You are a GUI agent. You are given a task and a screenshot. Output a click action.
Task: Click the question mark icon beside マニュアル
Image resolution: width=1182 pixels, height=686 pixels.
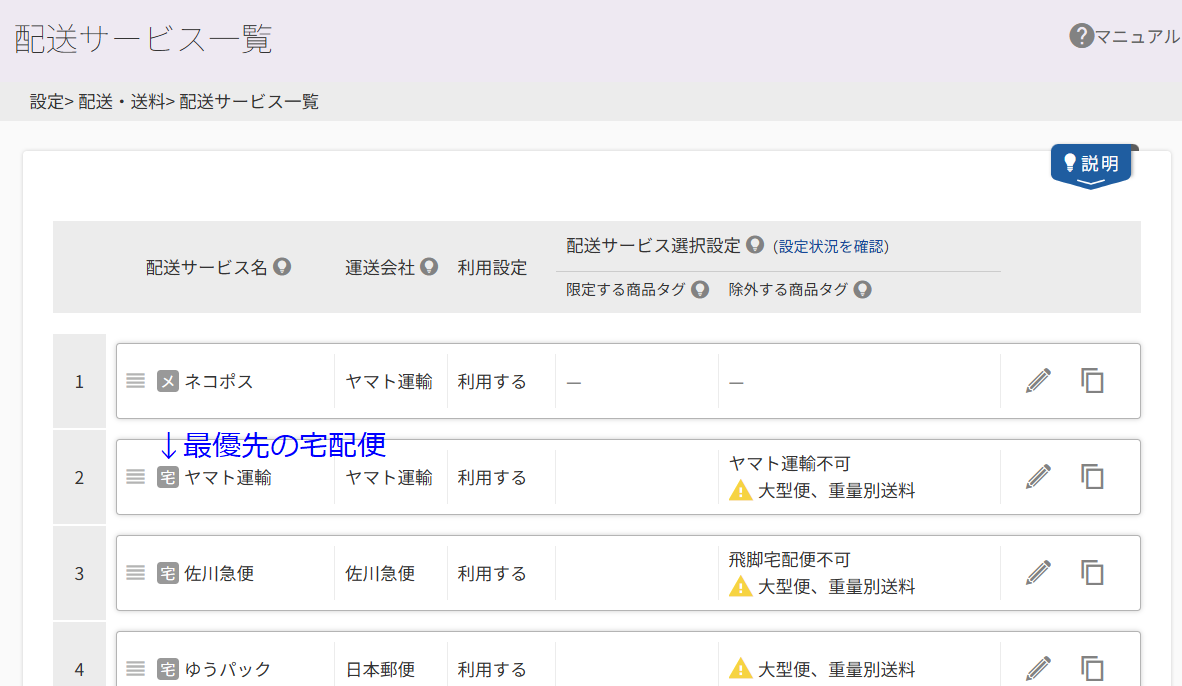(1081, 35)
